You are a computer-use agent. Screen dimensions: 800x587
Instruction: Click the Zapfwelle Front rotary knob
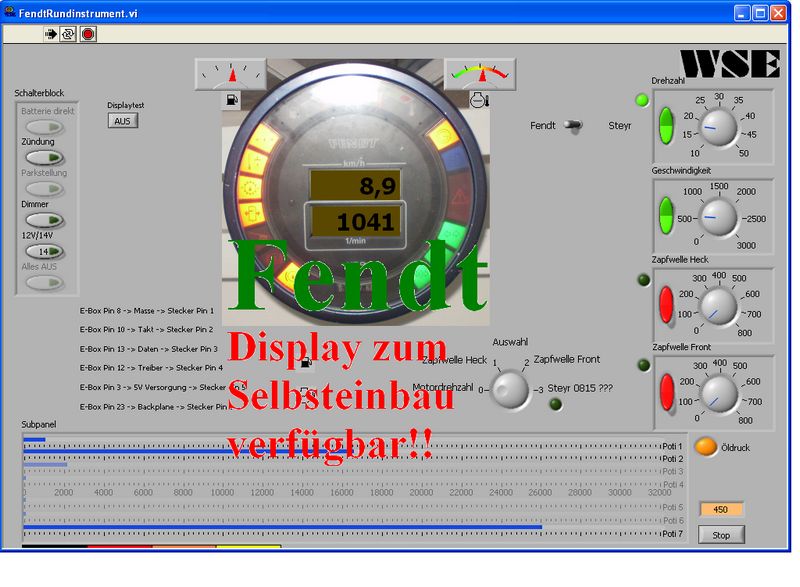719,394
